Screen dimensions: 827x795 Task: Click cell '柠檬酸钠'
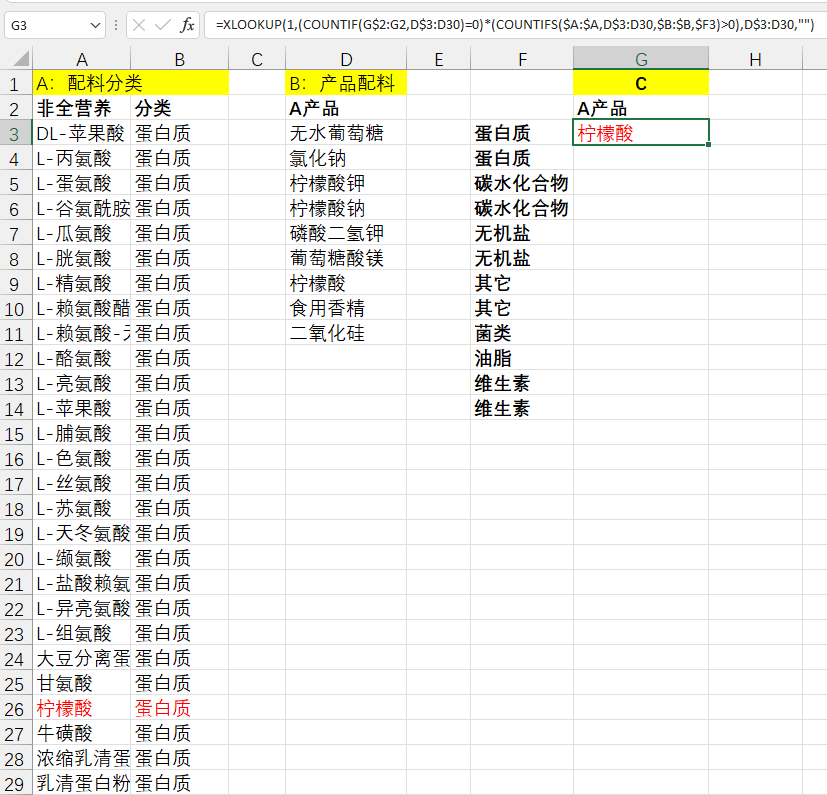point(346,208)
